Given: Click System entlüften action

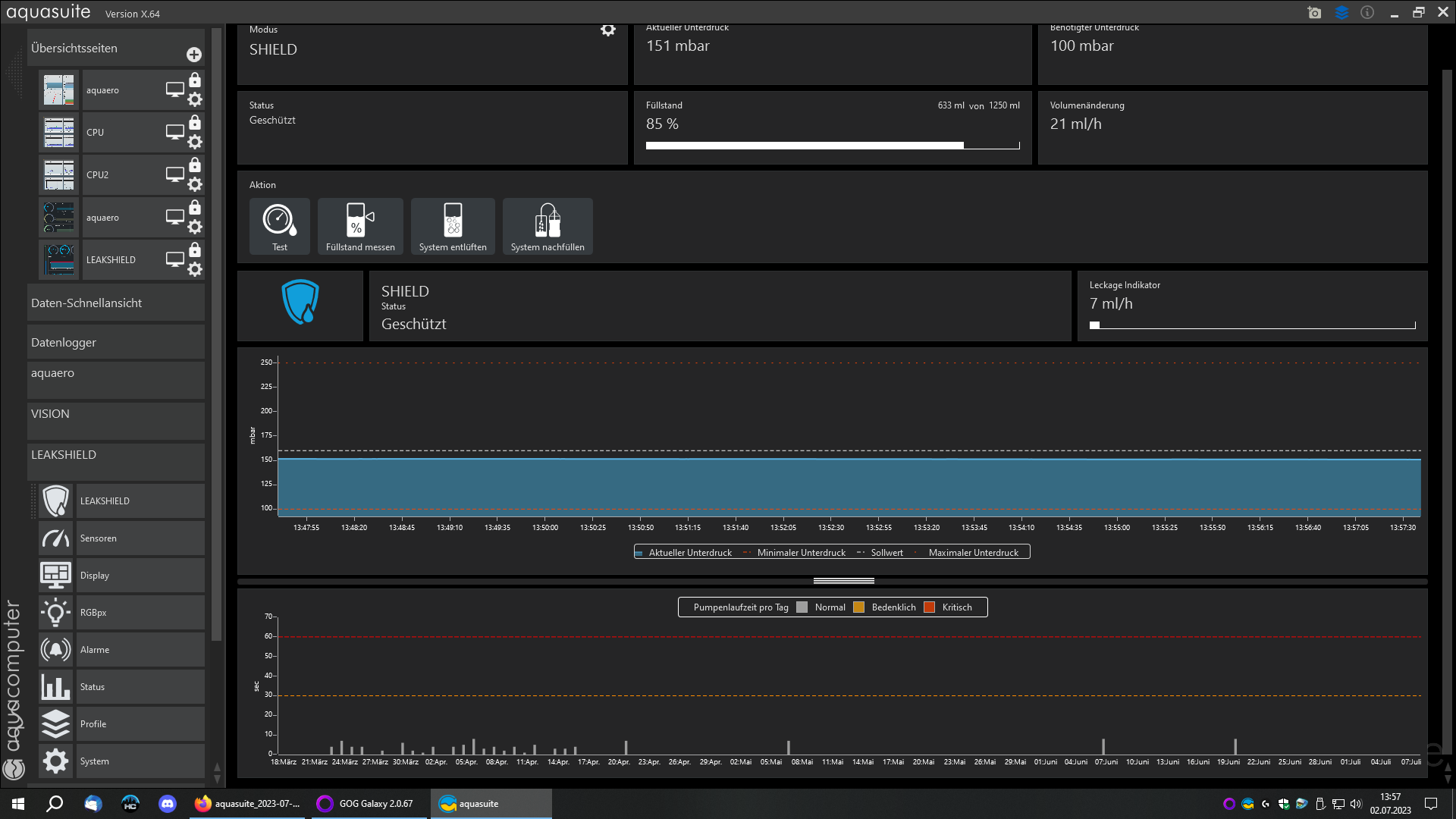Looking at the screenshot, I should click(x=453, y=225).
